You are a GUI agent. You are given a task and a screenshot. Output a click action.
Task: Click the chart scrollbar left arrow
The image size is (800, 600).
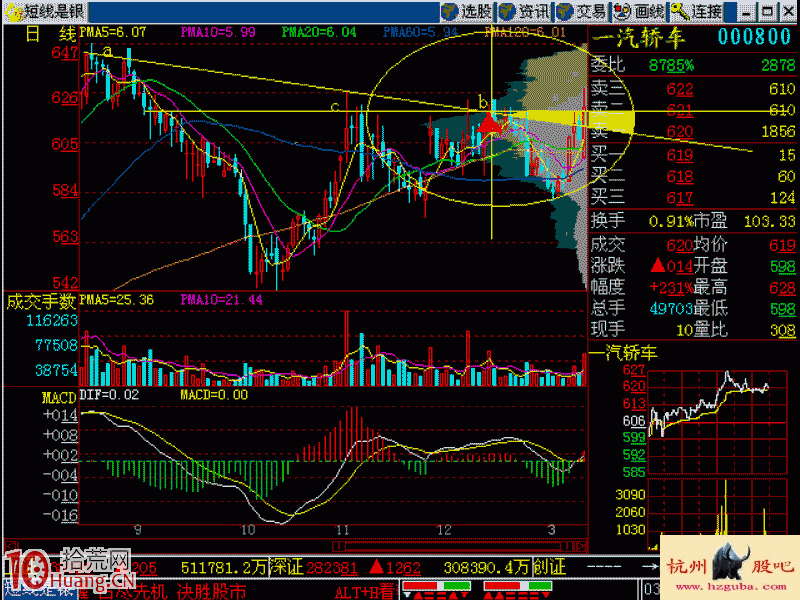(x=11, y=546)
